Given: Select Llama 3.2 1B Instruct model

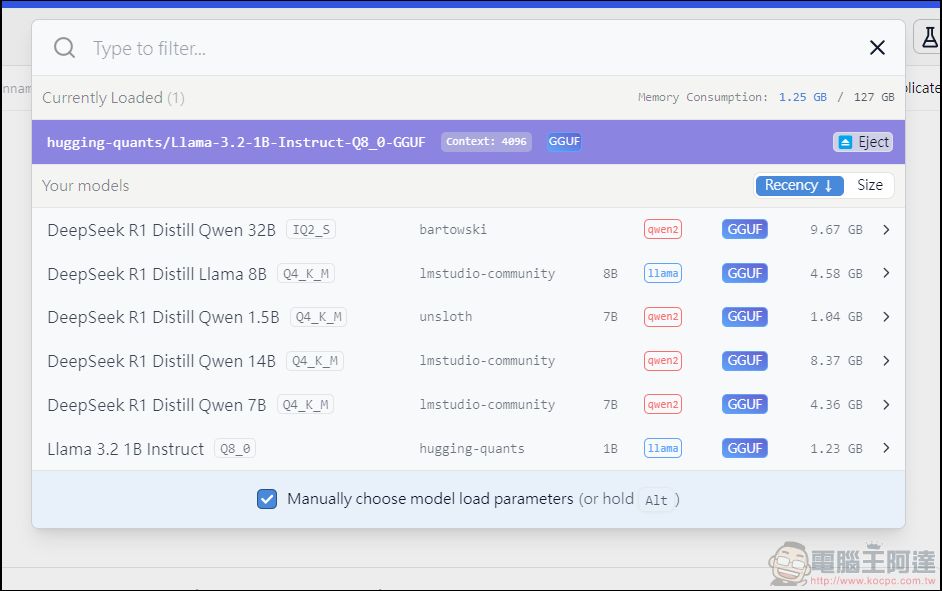Looking at the screenshot, I should coord(469,448).
